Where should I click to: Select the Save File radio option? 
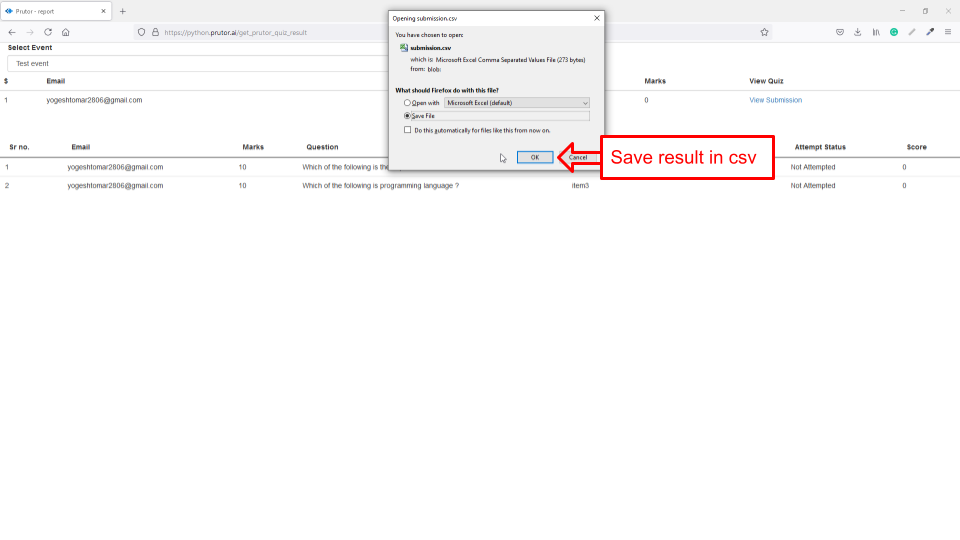407,116
